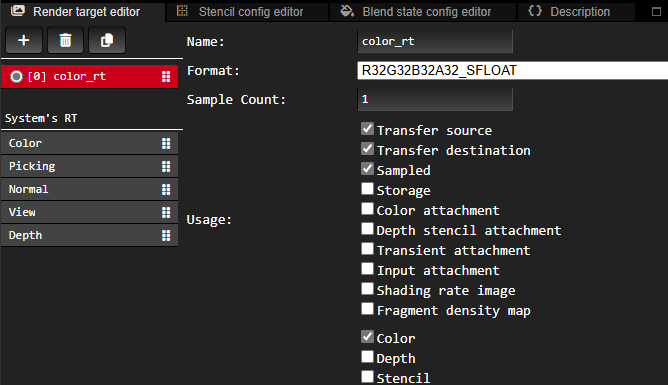Open the Sample Count field
The image size is (668, 385).
(435, 99)
